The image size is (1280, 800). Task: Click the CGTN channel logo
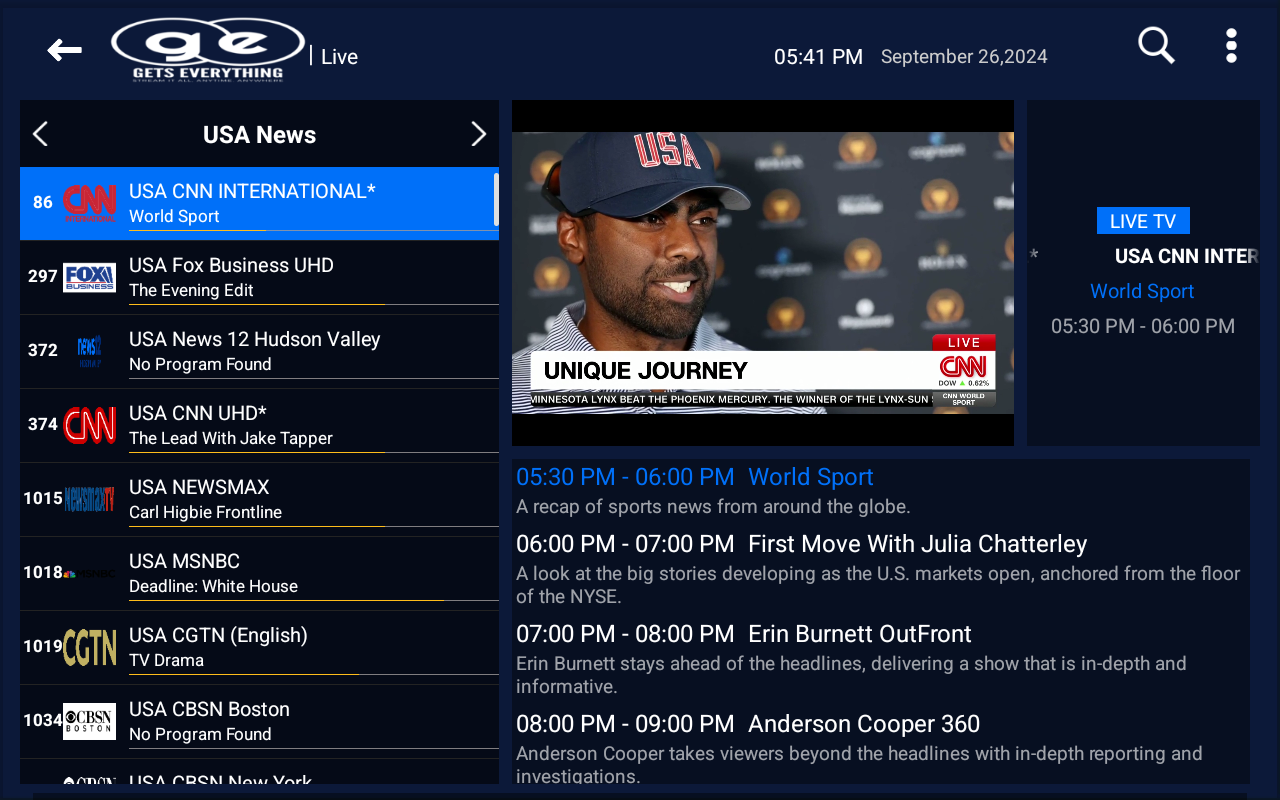[89, 647]
